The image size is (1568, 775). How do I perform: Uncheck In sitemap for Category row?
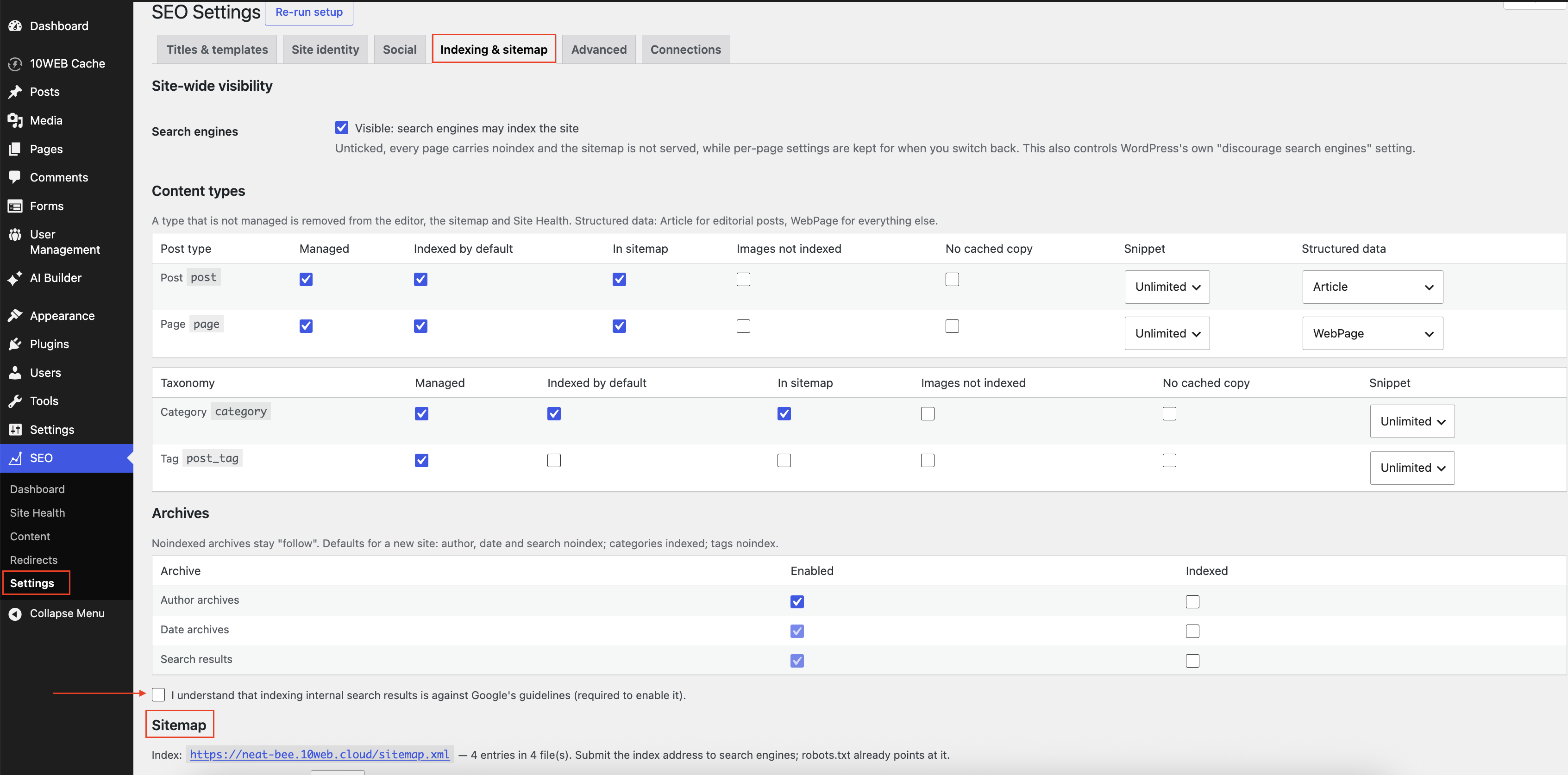pos(784,414)
